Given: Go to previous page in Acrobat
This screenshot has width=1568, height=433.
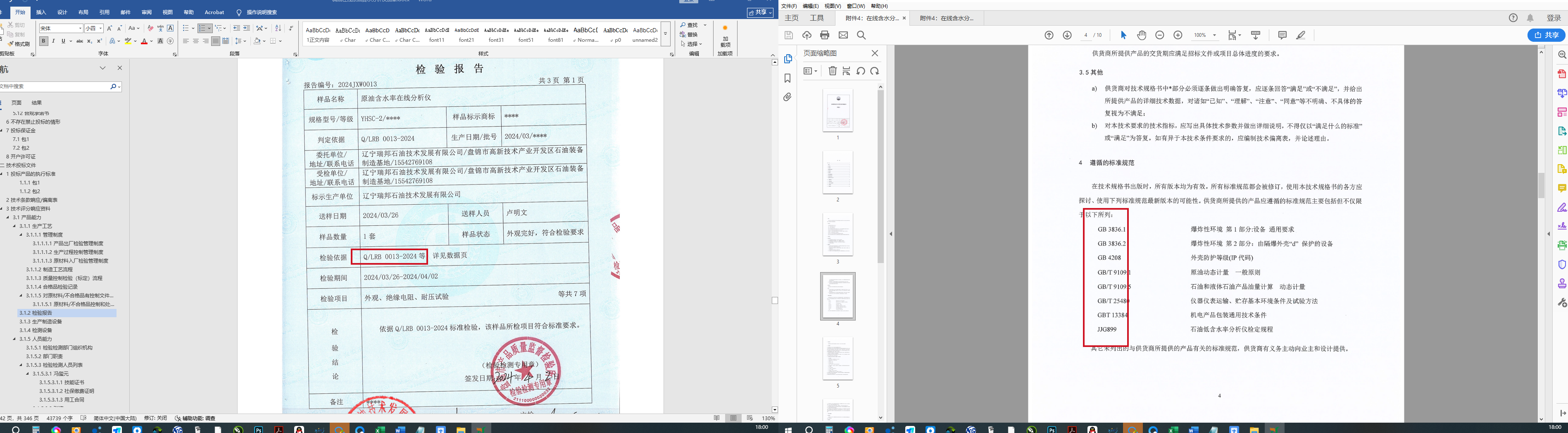Looking at the screenshot, I should point(1049,35).
